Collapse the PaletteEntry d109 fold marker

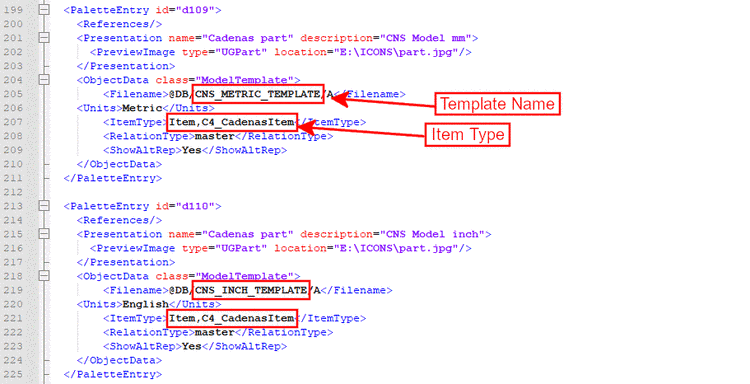[x=44, y=9]
